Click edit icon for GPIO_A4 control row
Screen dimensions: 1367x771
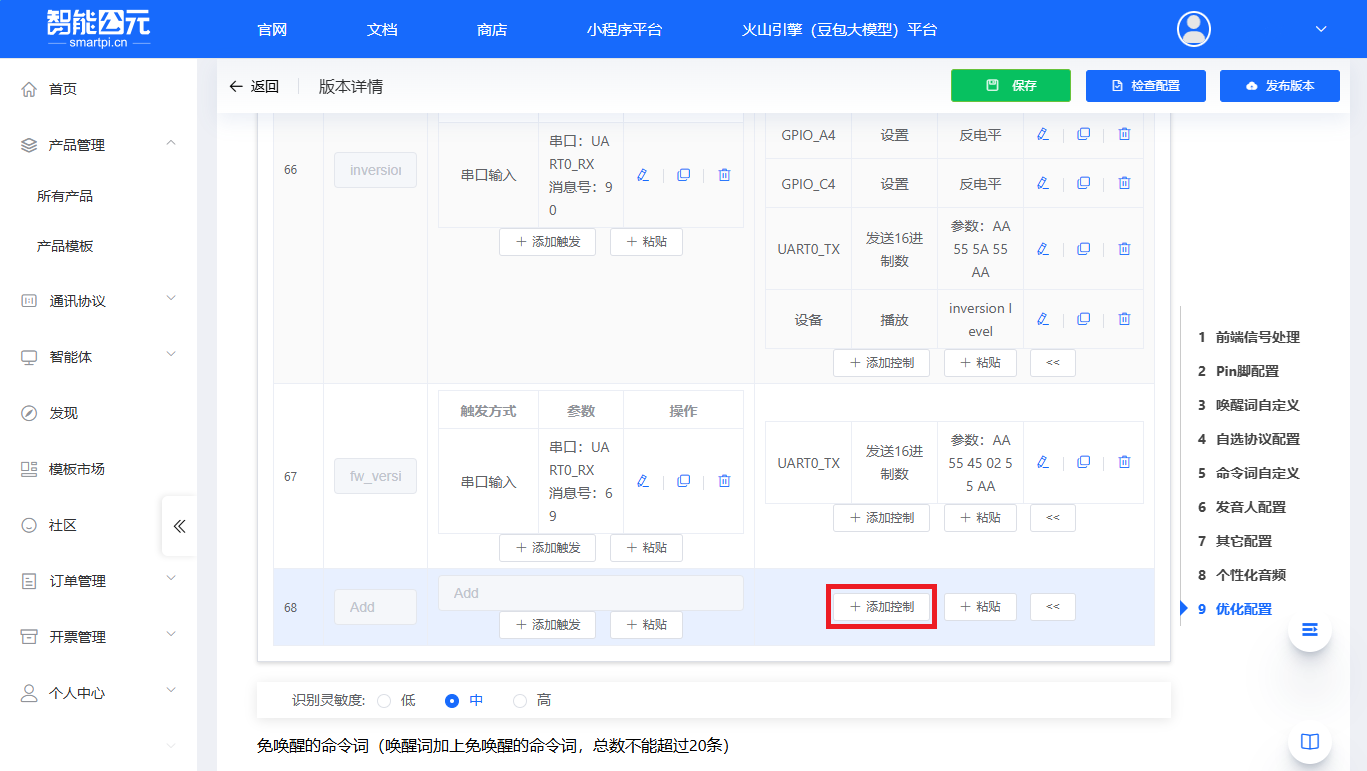click(x=1043, y=134)
